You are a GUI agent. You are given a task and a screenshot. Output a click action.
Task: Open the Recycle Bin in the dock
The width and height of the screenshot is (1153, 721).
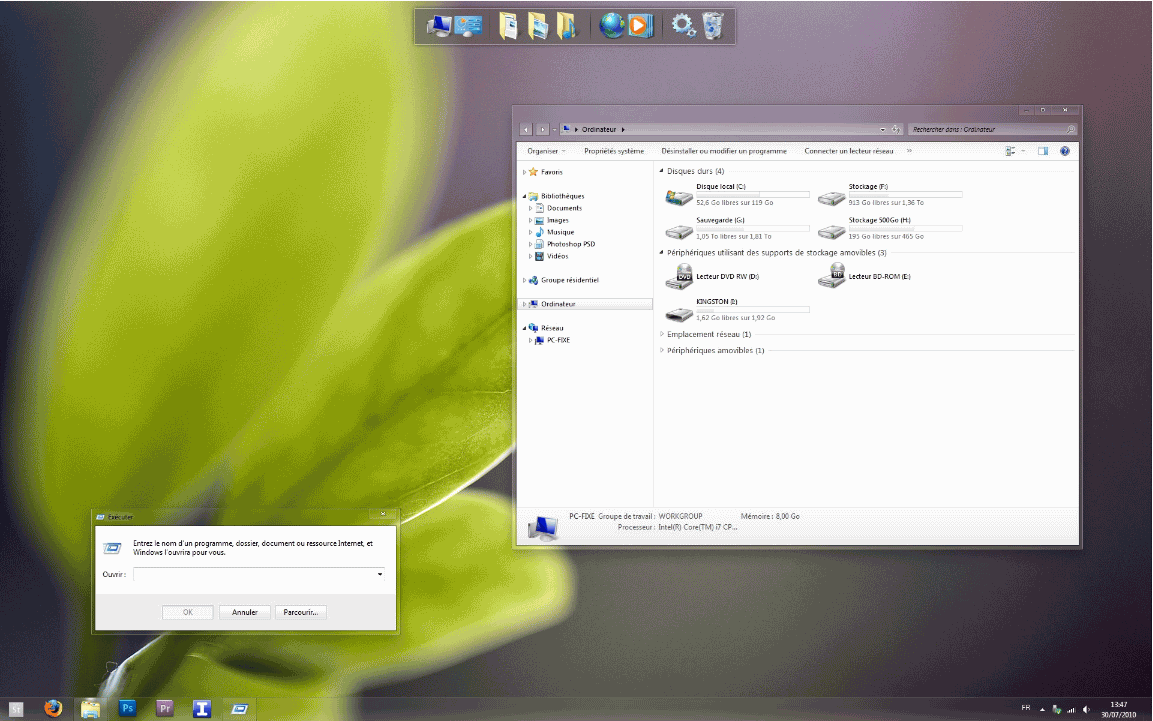pyautogui.click(x=713, y=26)
